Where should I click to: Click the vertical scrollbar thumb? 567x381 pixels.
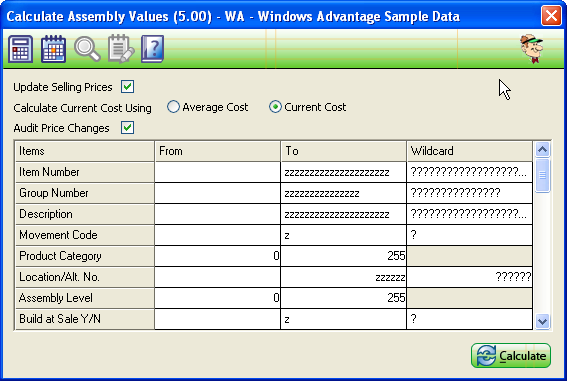[542, 175]
